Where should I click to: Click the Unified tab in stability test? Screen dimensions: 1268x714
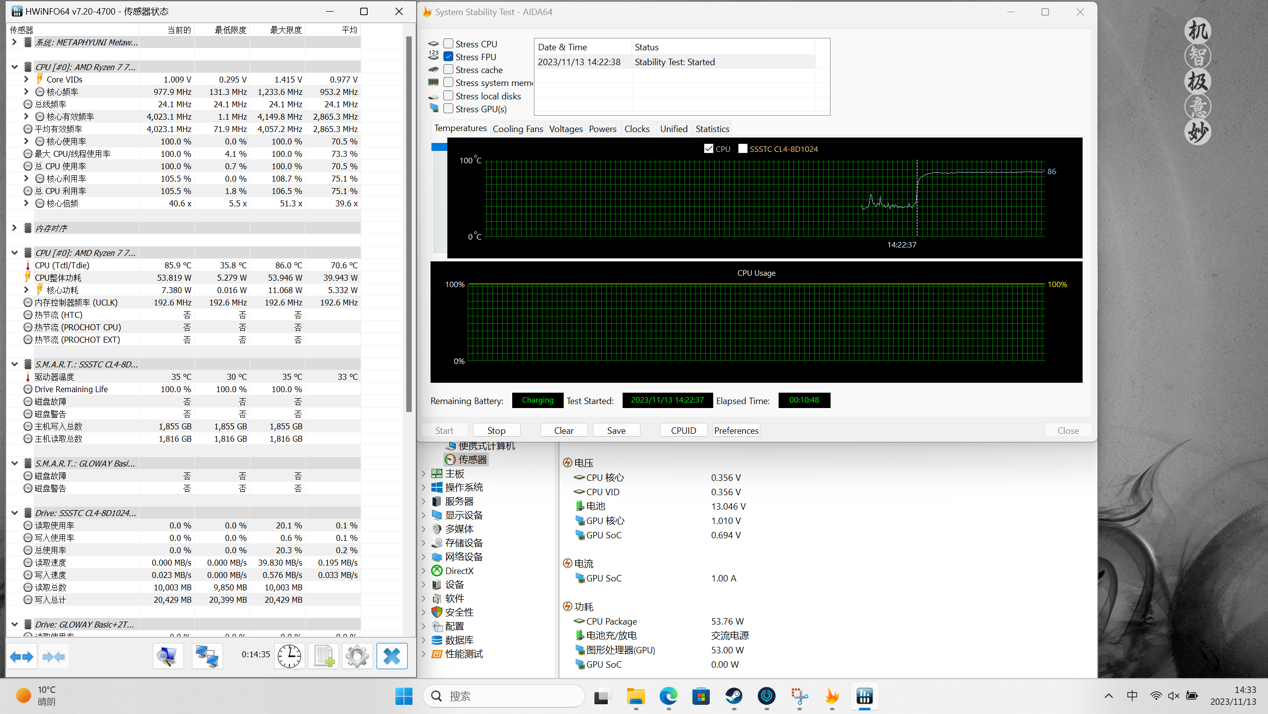pos(674,129)
